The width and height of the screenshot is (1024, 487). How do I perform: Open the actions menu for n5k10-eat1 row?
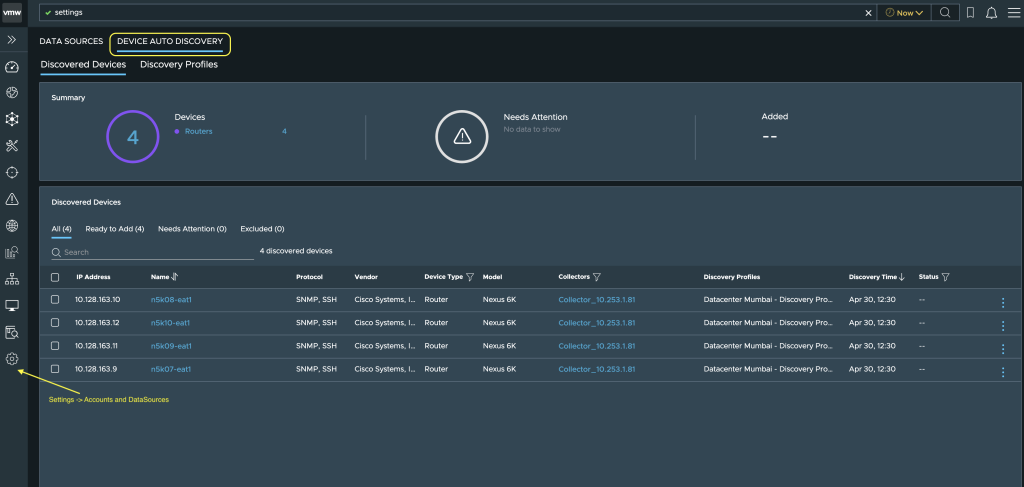(1003, 326)
